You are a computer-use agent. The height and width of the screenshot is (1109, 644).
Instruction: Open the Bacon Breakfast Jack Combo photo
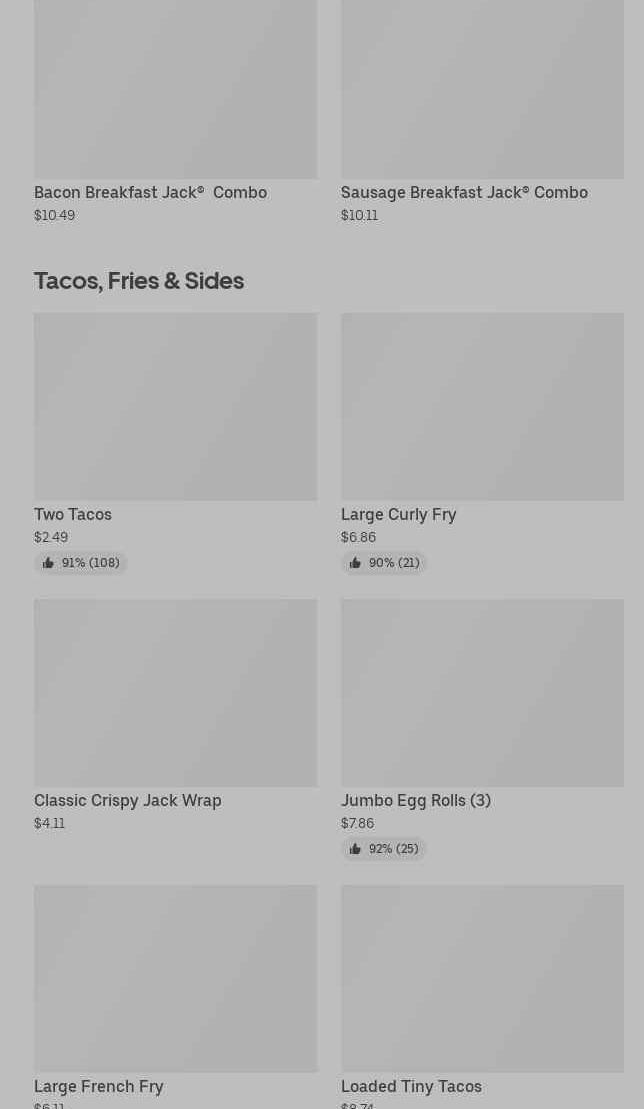pos(175,90)
